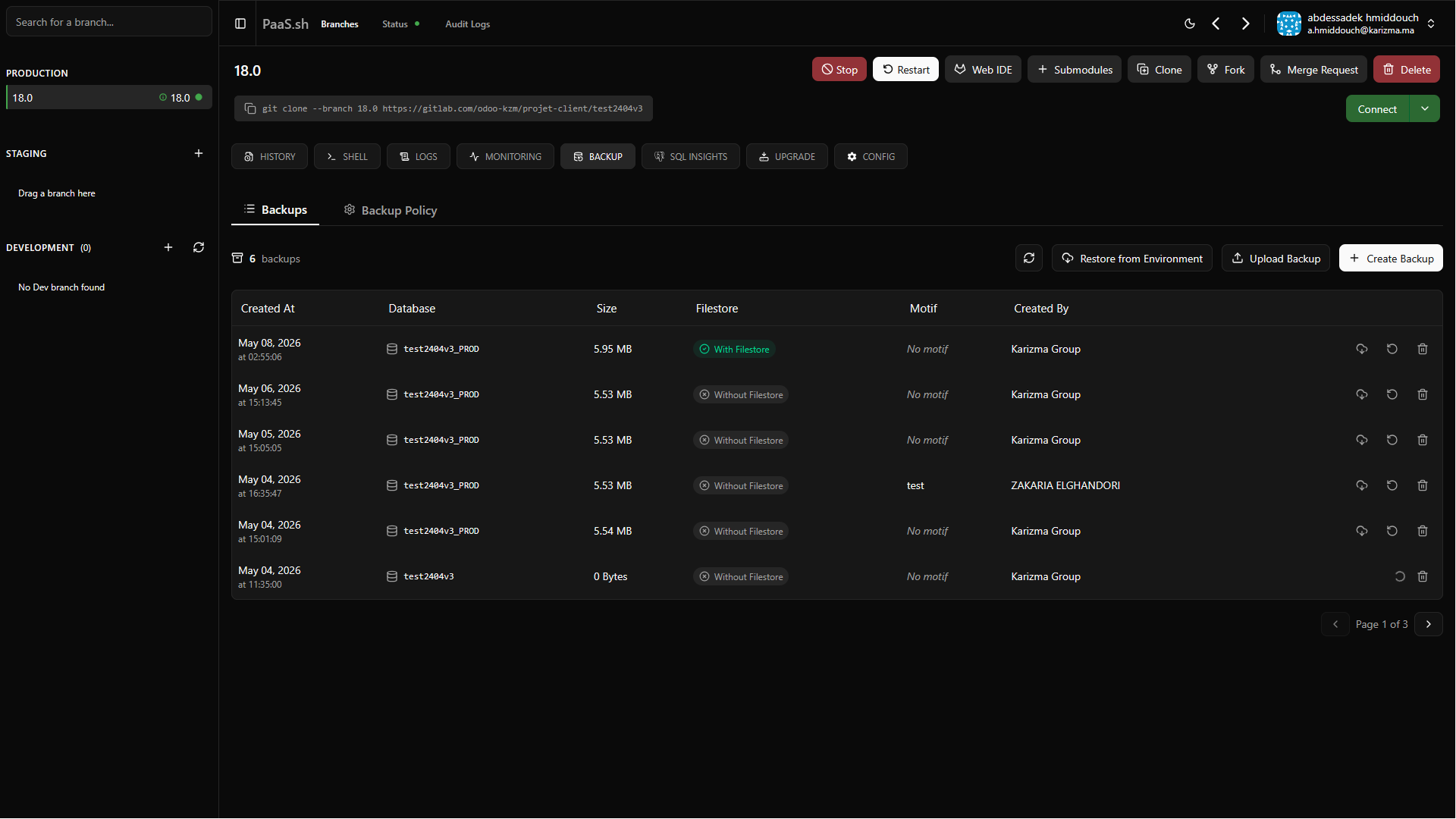
Task: Switch to Backup Policy subtab
Action: (x=391, y=210)
